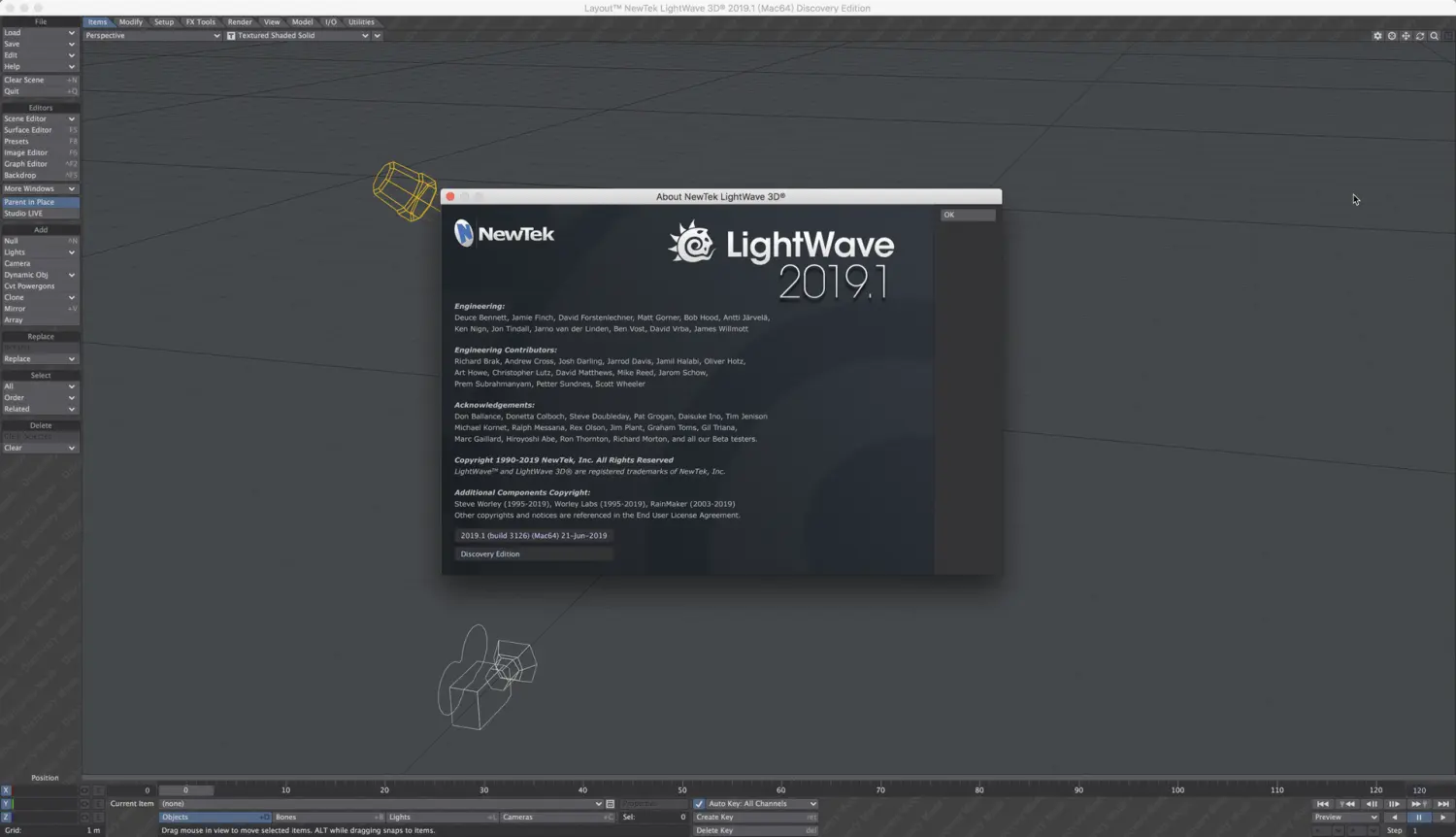Select Lights edit mode
The width and height of the screenshot is (1456, 837).
[x=443, y=818]
